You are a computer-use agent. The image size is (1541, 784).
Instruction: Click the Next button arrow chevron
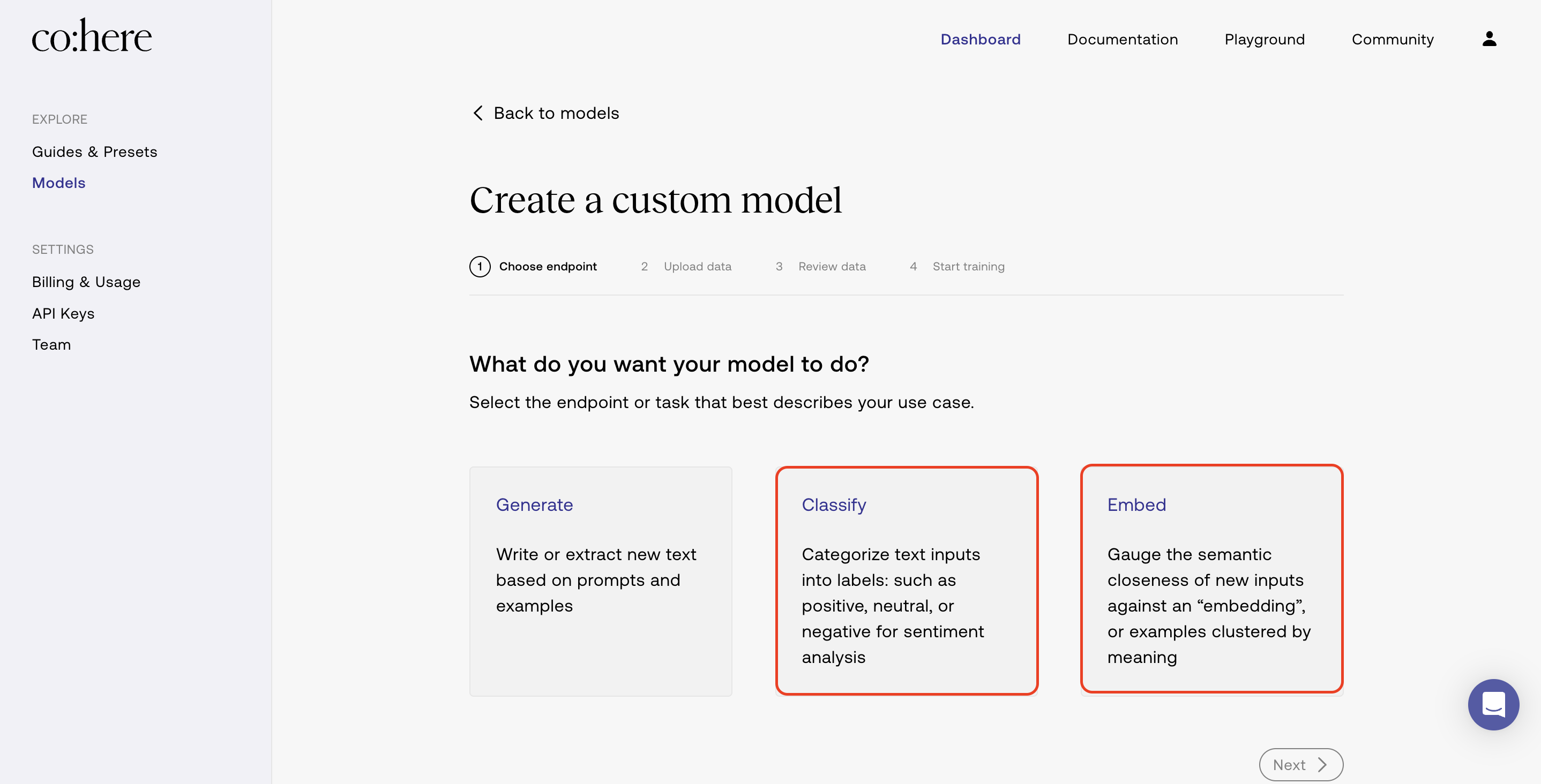coord(1322,764)
